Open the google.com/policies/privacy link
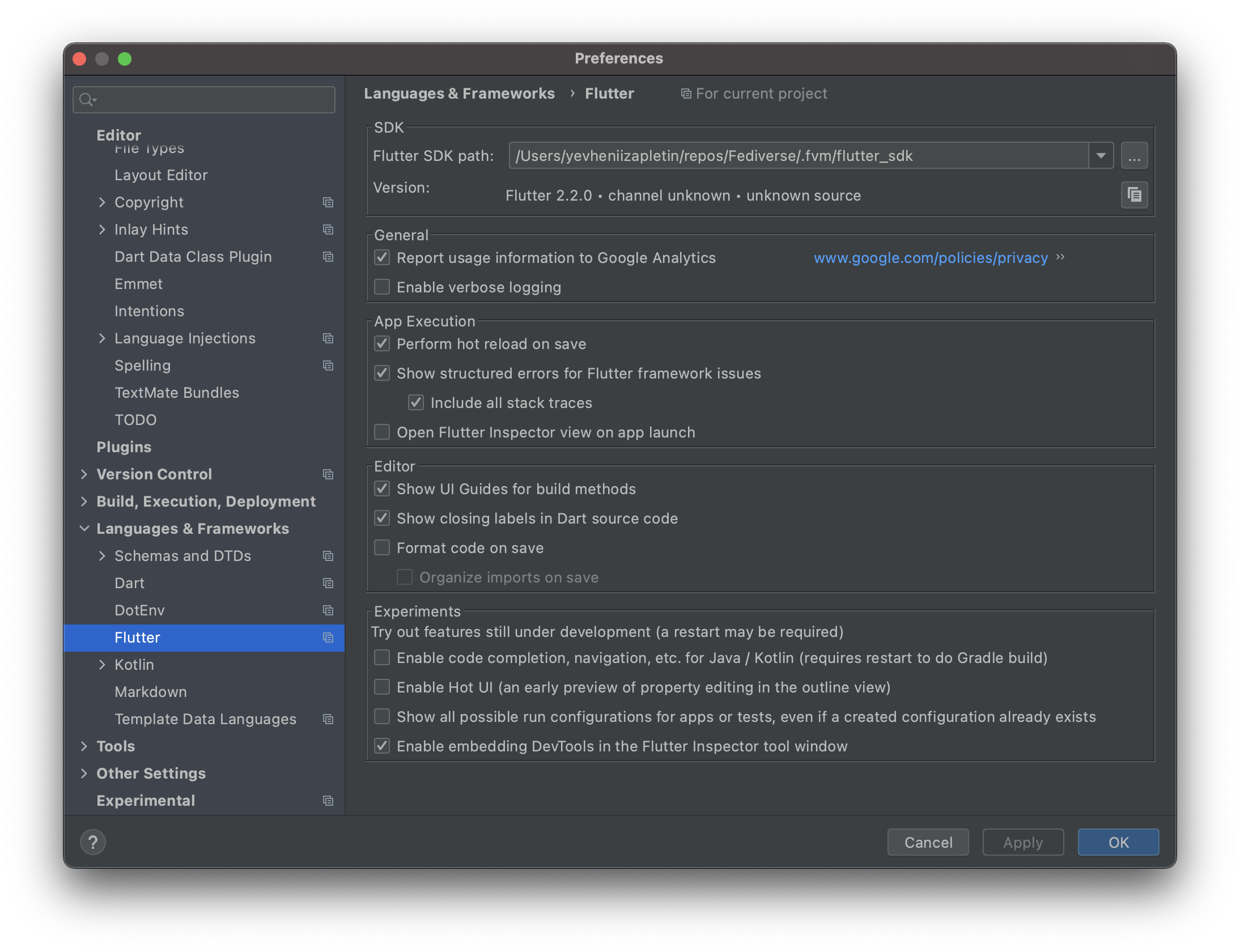1240x952 pixels. [931, 258]
